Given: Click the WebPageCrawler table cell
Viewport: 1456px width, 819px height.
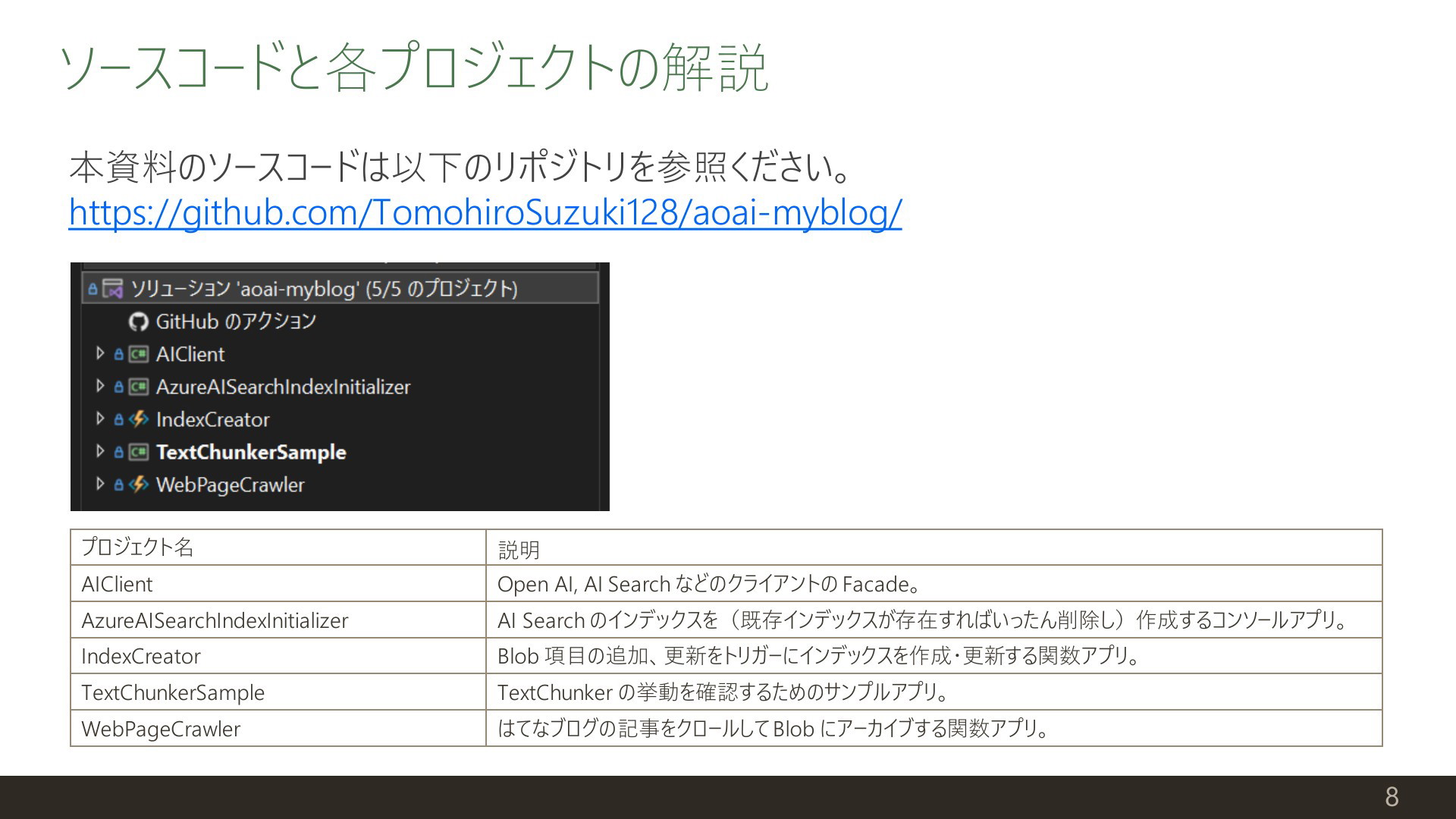Looking at the screenshot, I should coord(278,728).
